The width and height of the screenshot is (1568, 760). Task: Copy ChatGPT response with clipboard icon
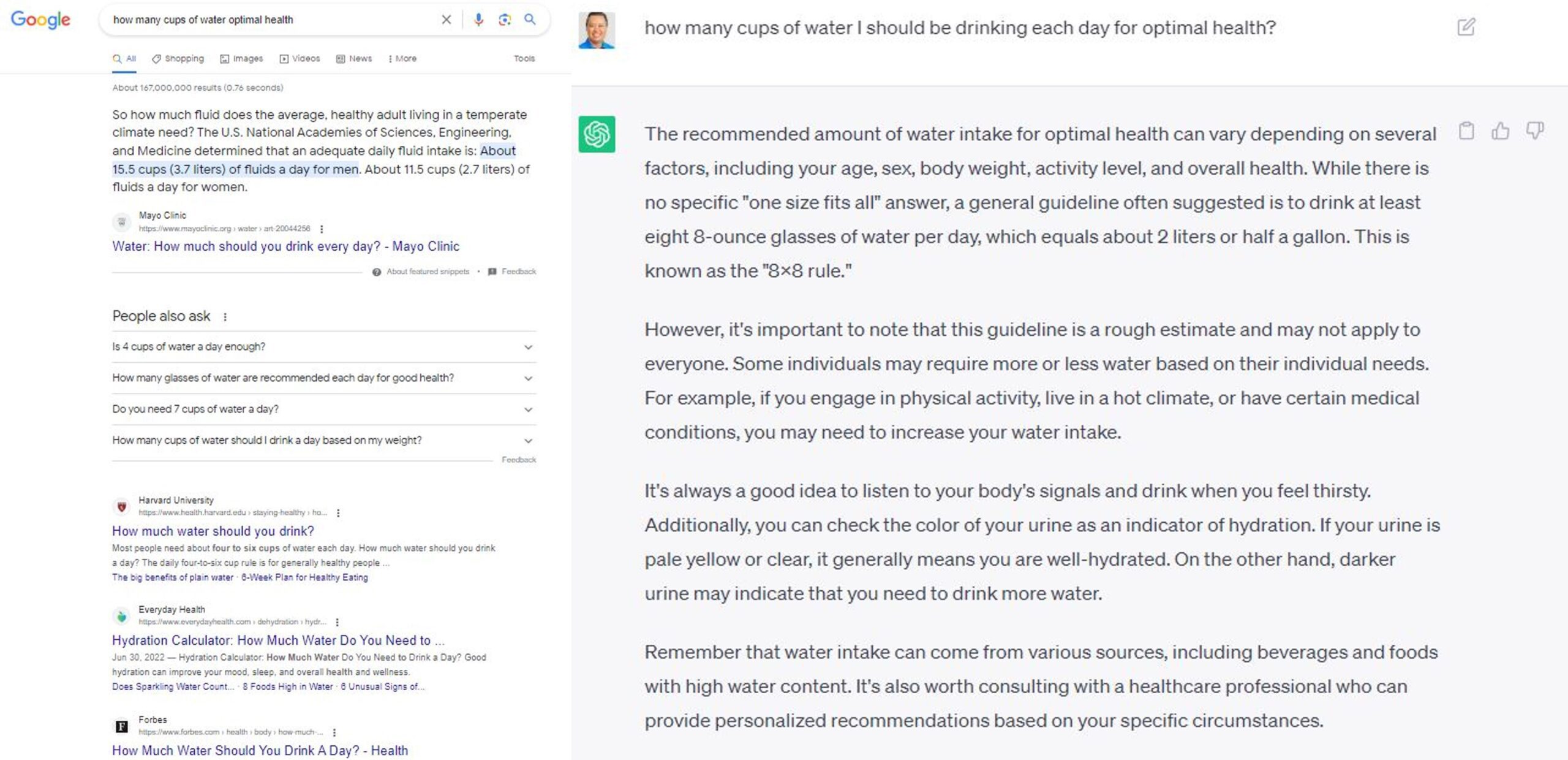point(1466,131)
